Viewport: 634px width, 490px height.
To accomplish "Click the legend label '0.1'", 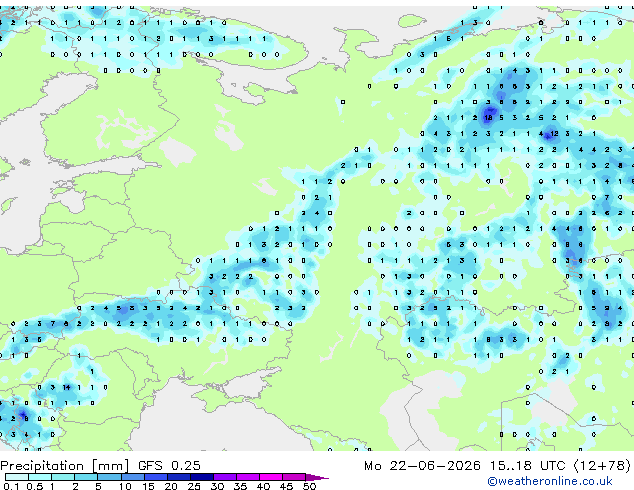I will click(x=11, y=486).
